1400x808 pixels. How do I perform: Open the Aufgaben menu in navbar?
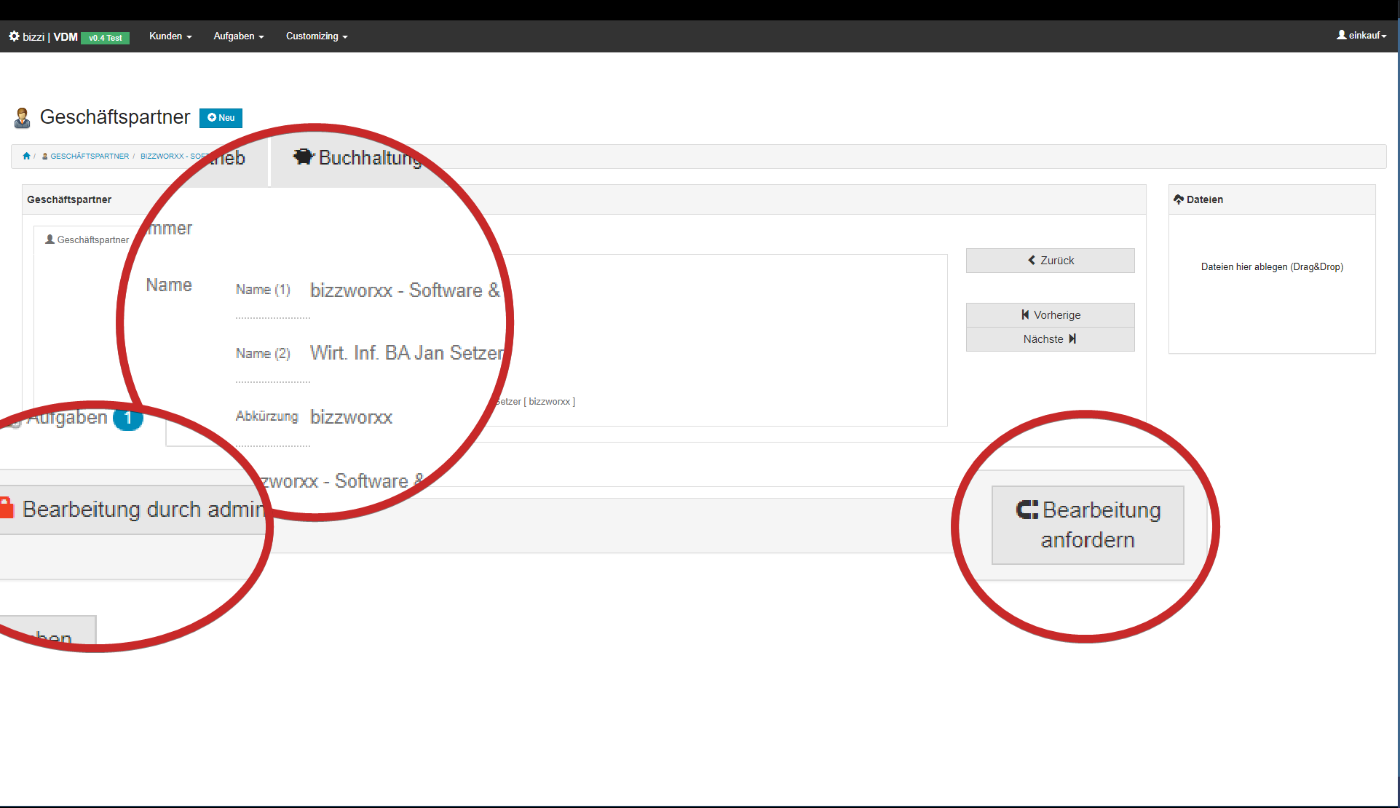238,37
